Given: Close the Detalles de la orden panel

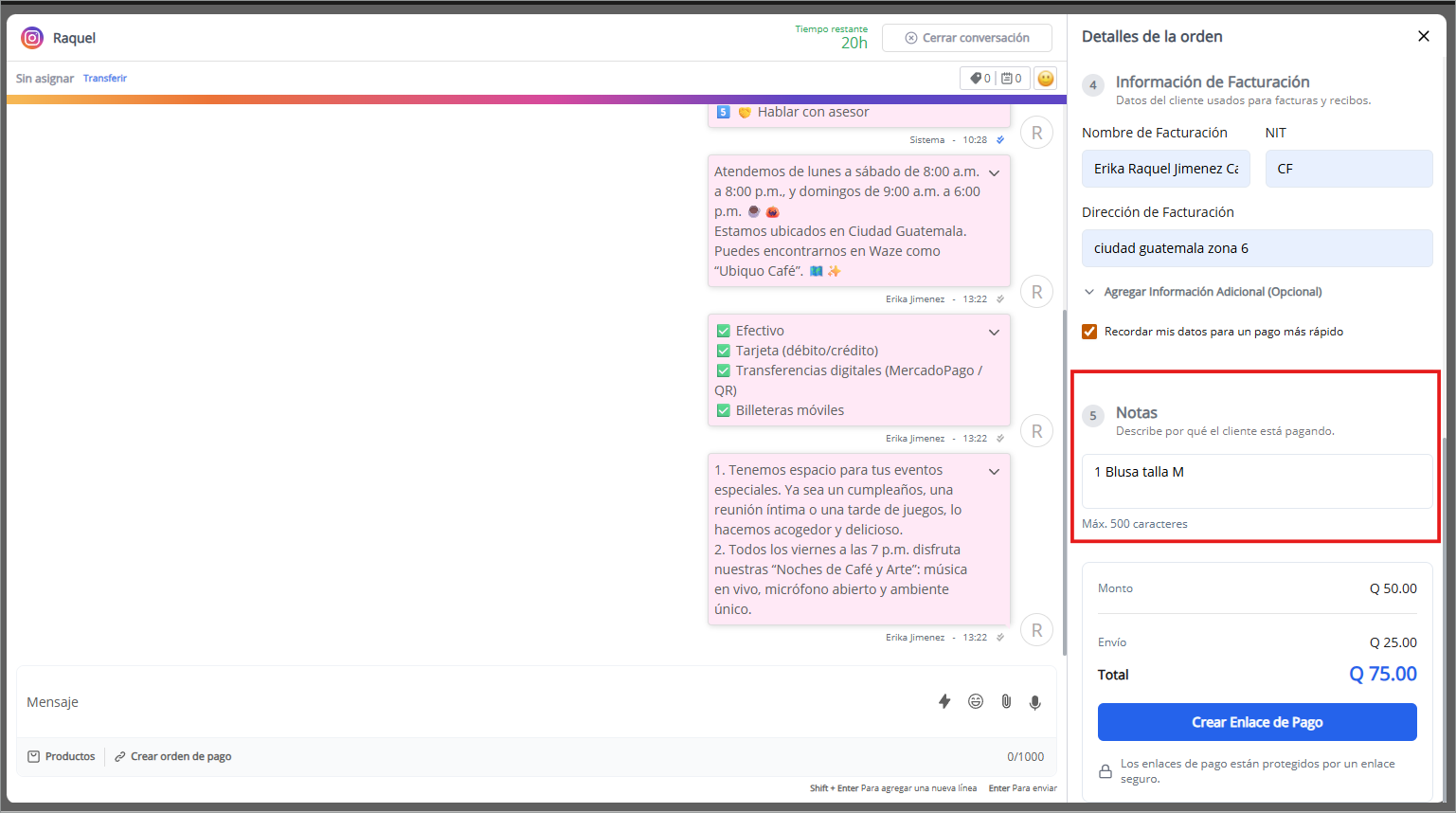Looking at the screenshot, I should coord(1423,36).
